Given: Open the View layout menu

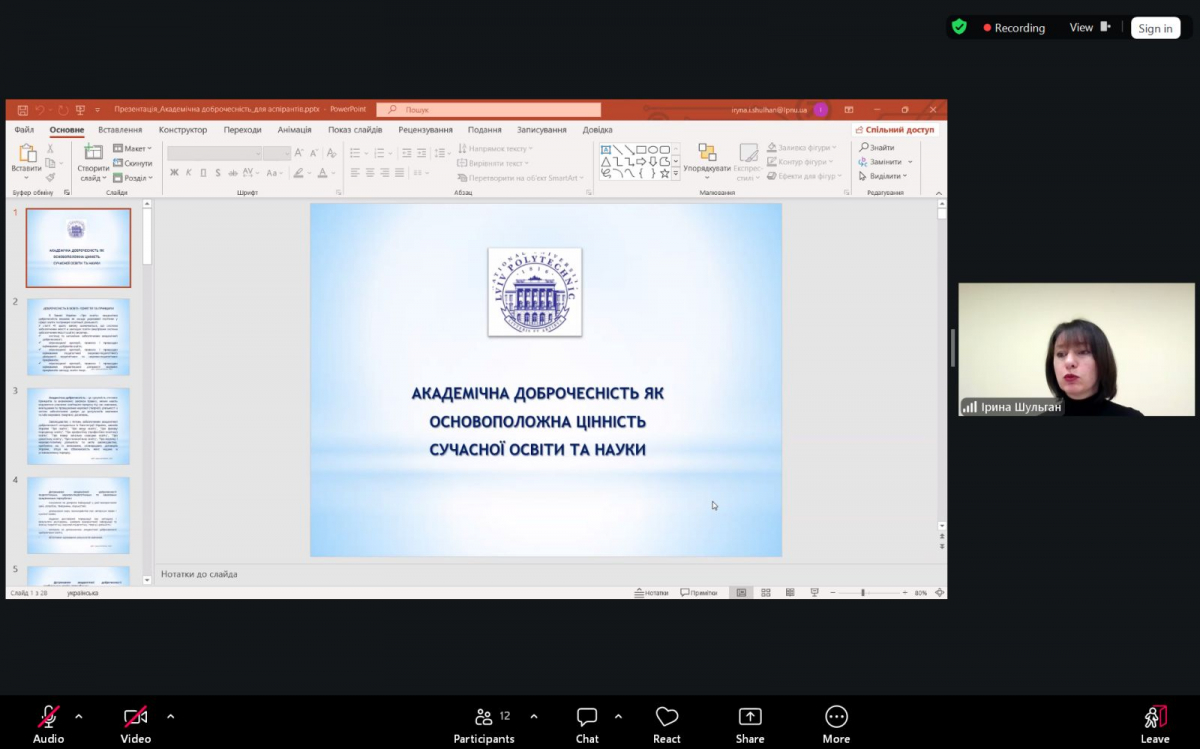Looking at the screenshot, I should pyautogui.click(x=1089, y=28).
